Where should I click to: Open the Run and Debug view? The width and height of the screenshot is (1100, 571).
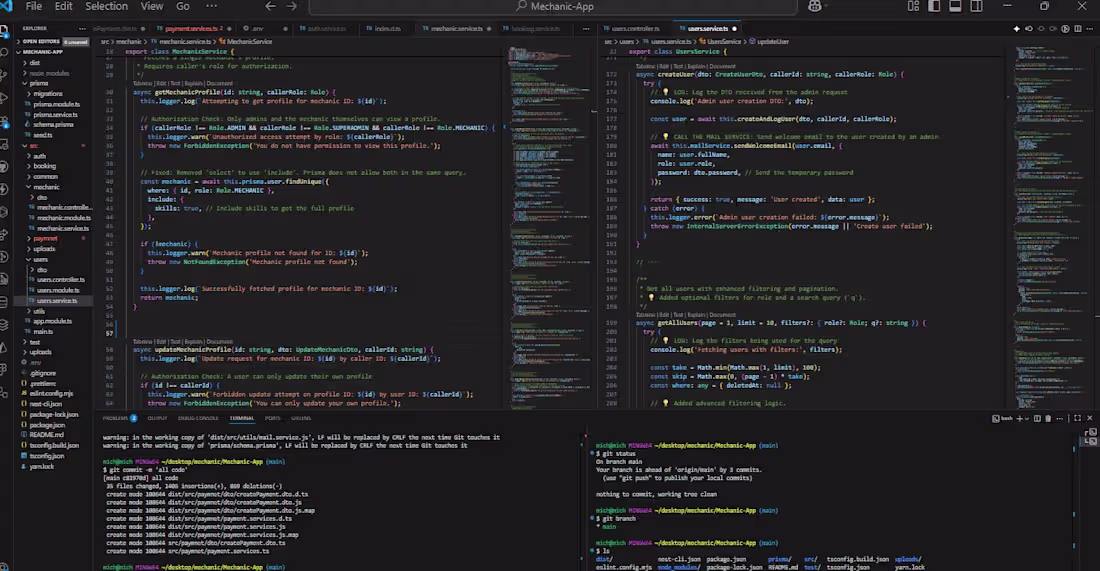pos(5,98)
